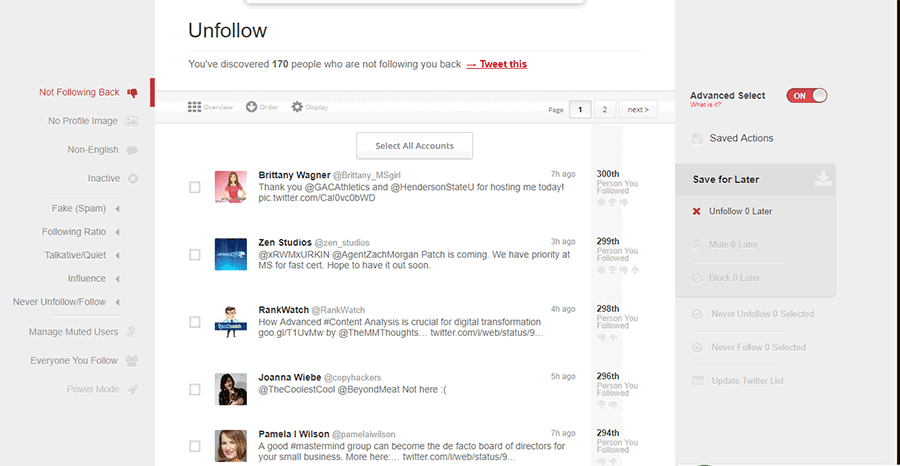900x466 pixels.
Task: Click Brittany Wagner's avatar thumbnail
Action: click(x=231, y=187)
